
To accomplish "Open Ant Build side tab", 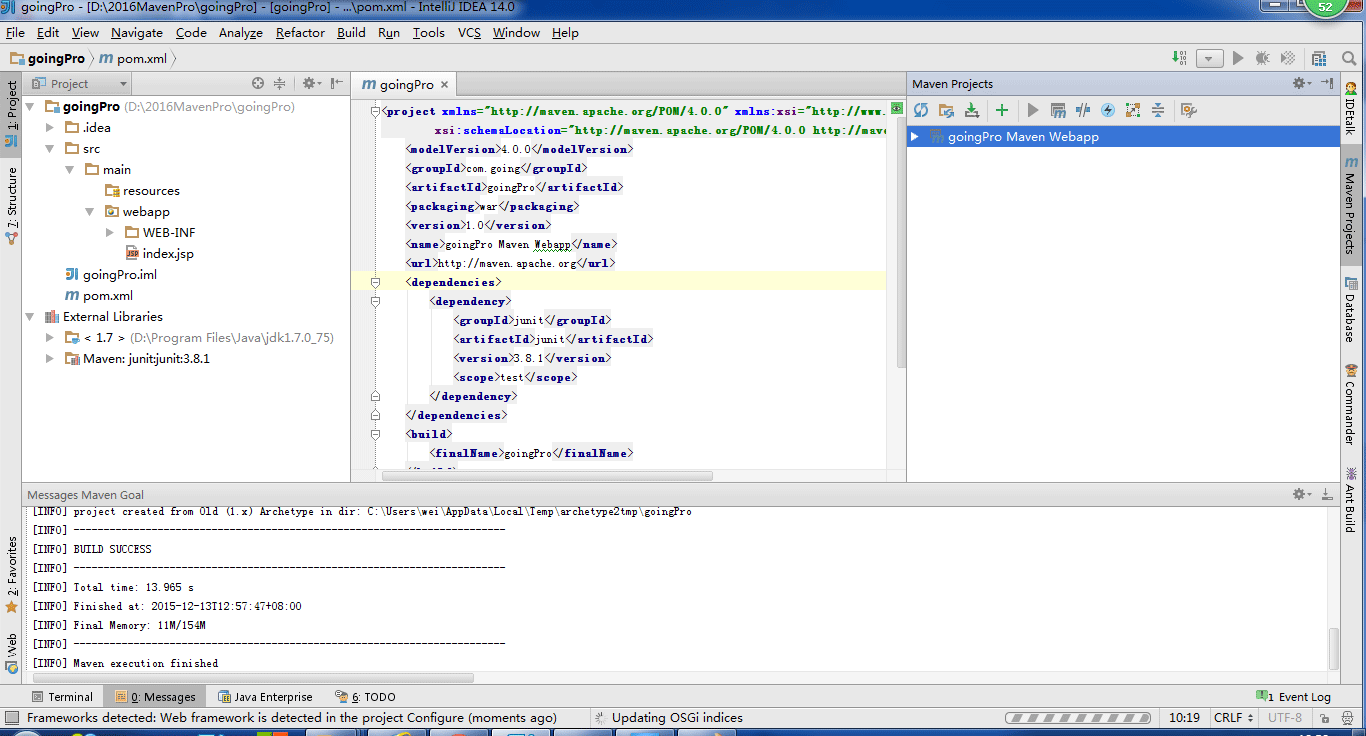I will 1350,500.
